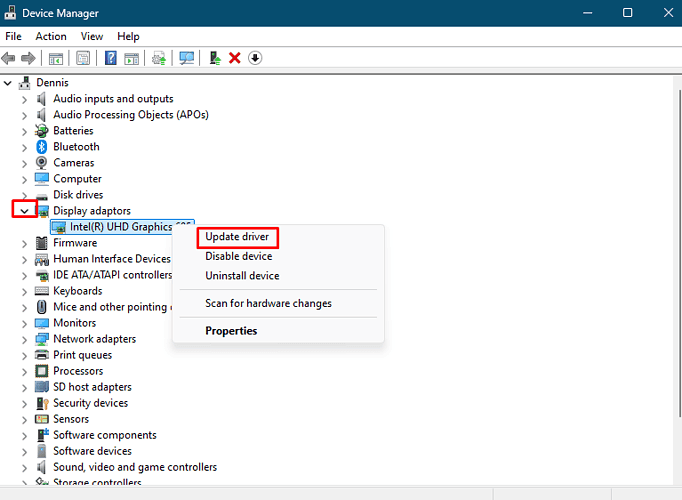Click the Network adapters icon
This screenshot has width=682, height=500.
(41, 339)
